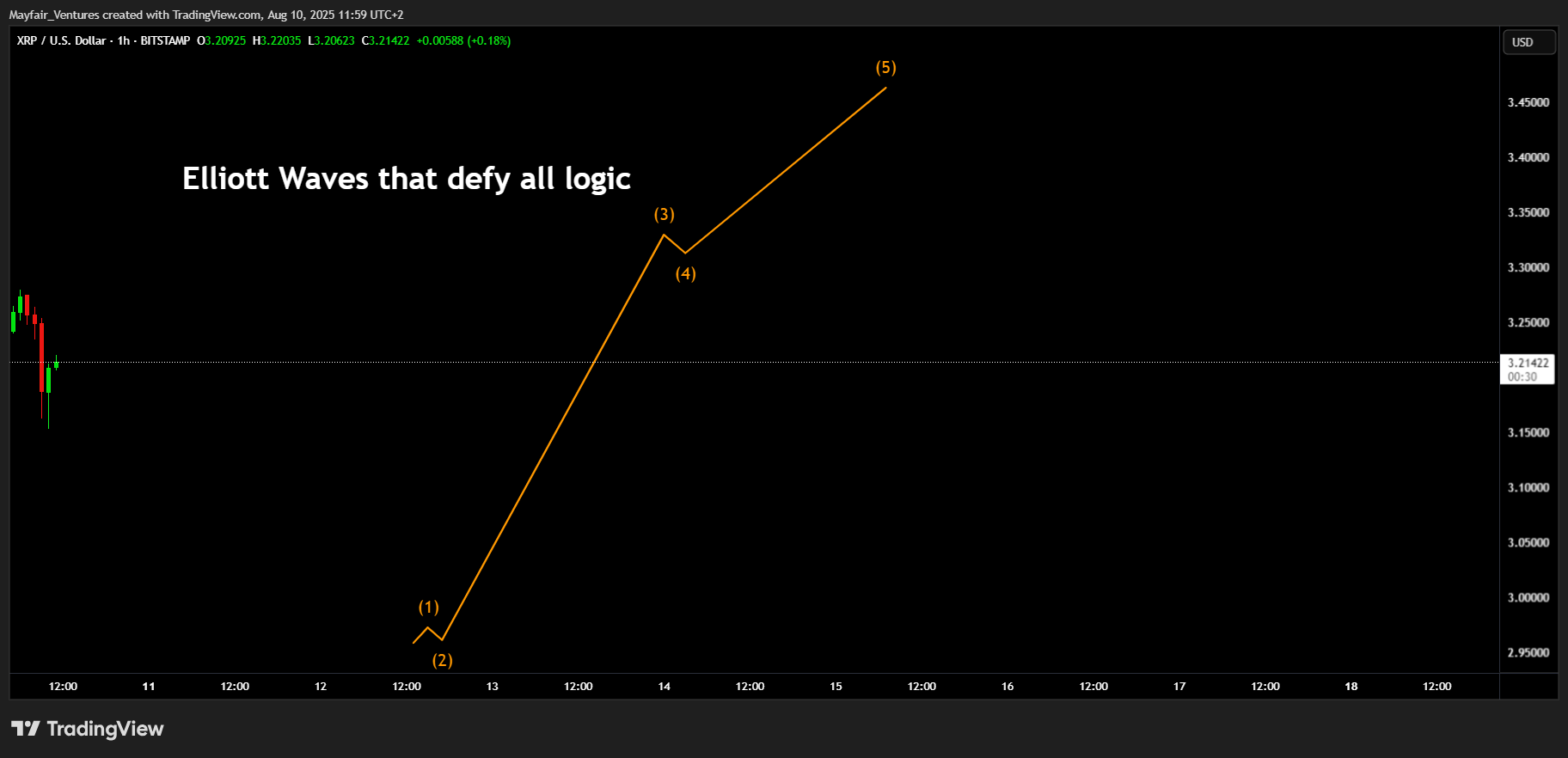Click the date label 13 on time axis
The height and width of the screenshot is (758, 1568).
(x=493, y=686)
